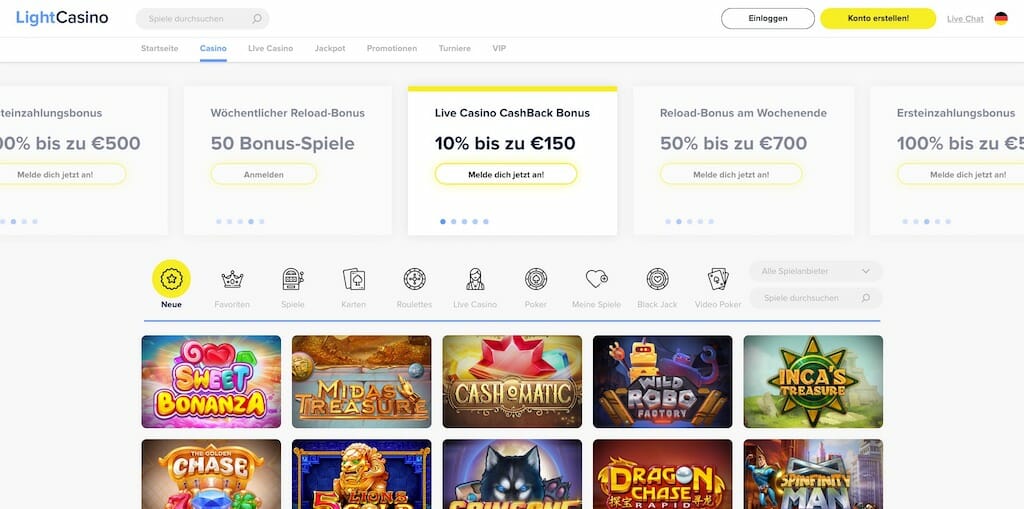Open the Live Chat link
The image size is (1024, 509).
coord(965,19)
